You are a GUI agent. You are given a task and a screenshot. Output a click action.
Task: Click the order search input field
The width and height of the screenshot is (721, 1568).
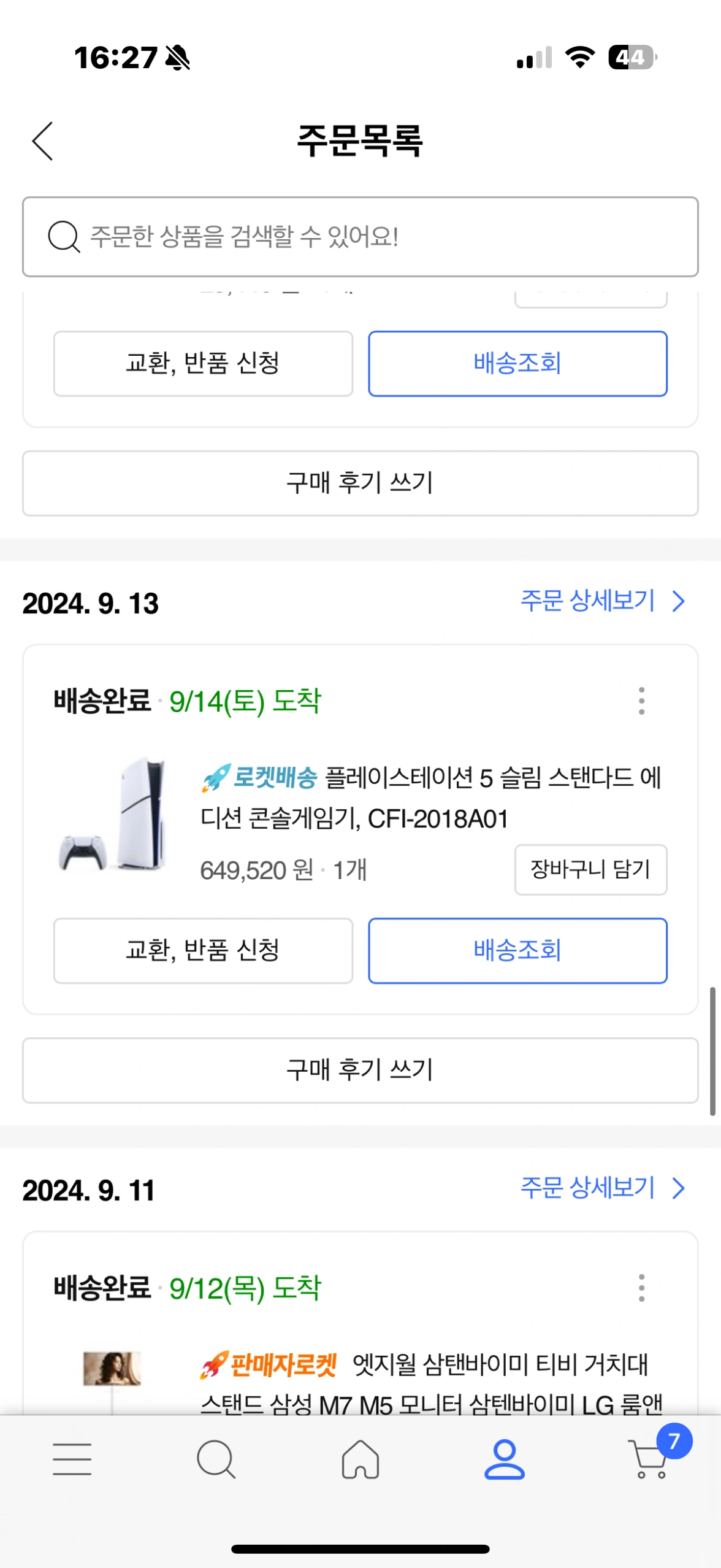point(380,237)
